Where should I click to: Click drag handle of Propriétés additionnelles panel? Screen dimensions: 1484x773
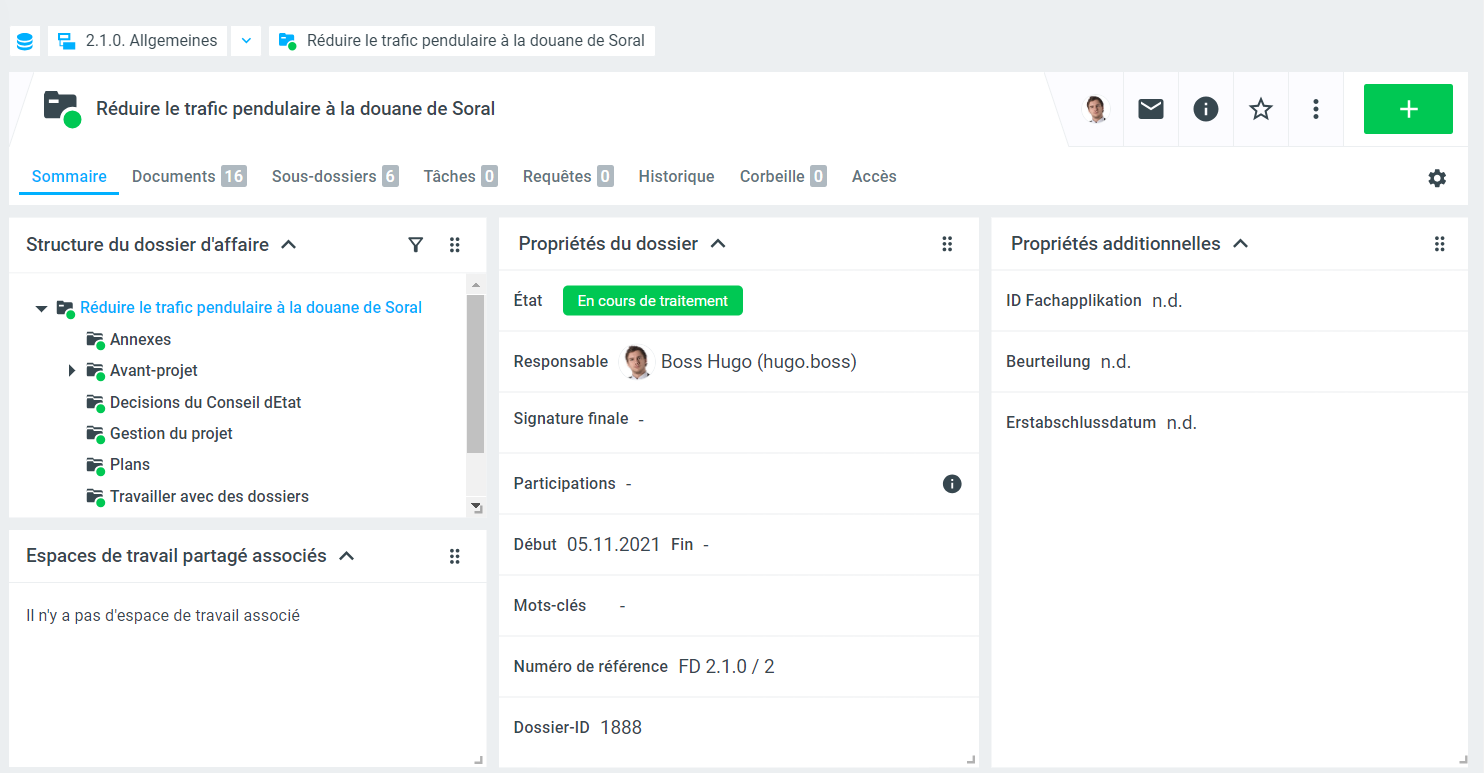(x=1440, y=244)
